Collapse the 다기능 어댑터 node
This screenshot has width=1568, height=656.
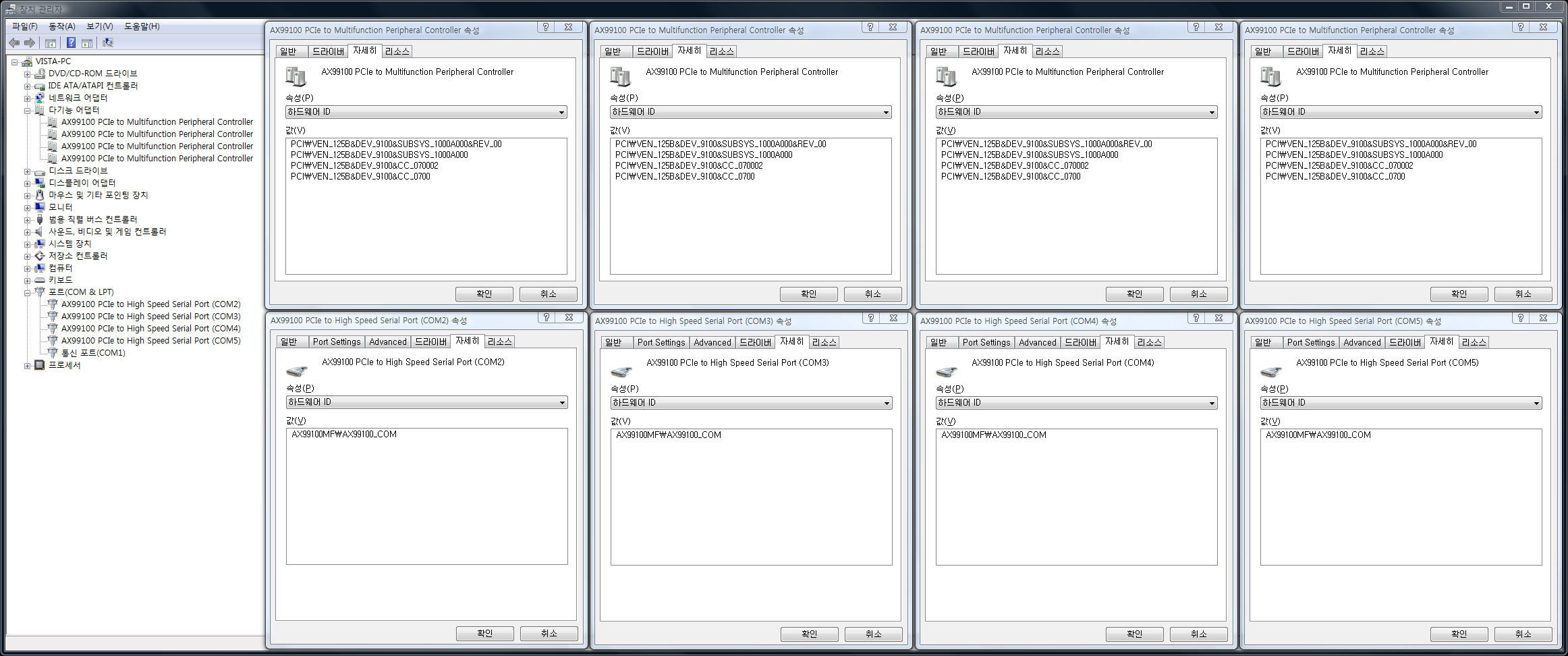point(27,110)
